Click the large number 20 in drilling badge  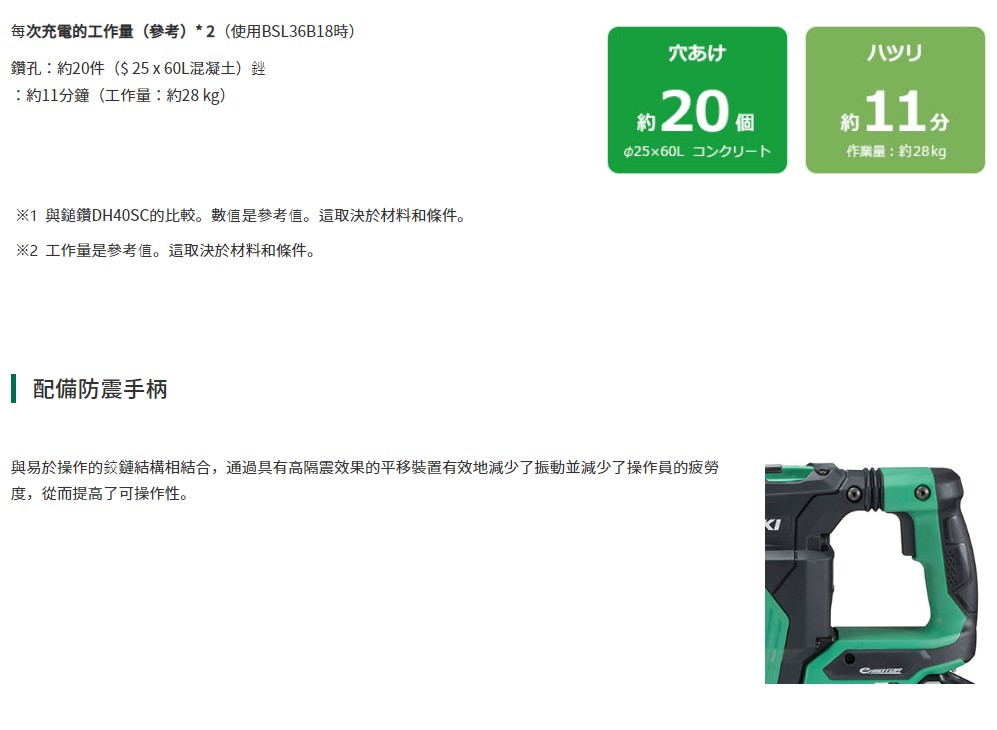click(694, 111)
